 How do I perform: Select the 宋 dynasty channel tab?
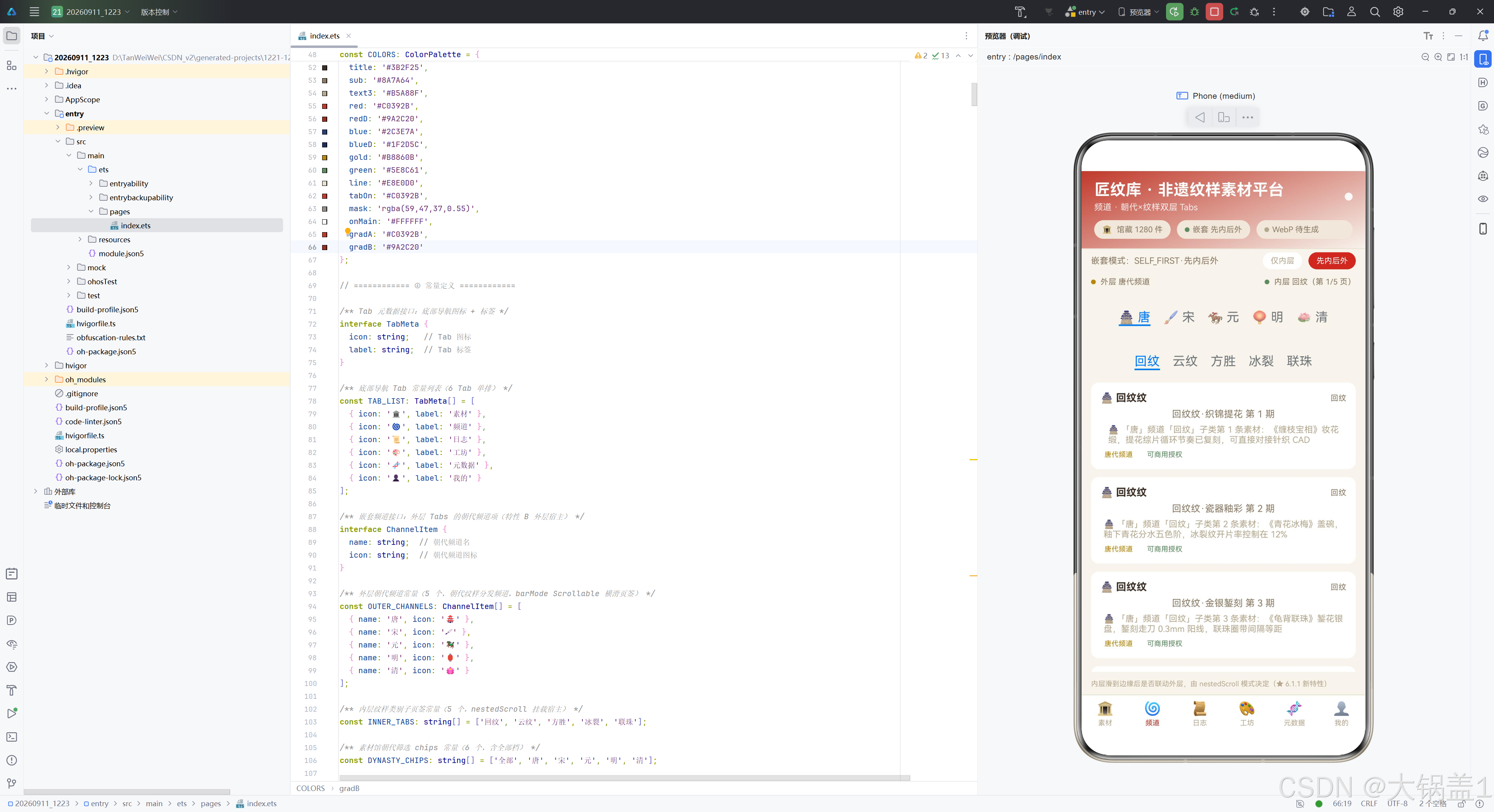tap(1180, 317)
